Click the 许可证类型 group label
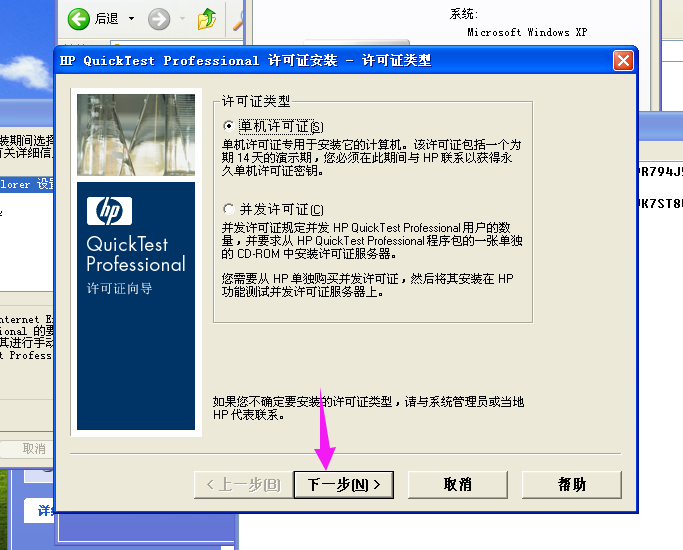683x550 pixels. [256, 101]
